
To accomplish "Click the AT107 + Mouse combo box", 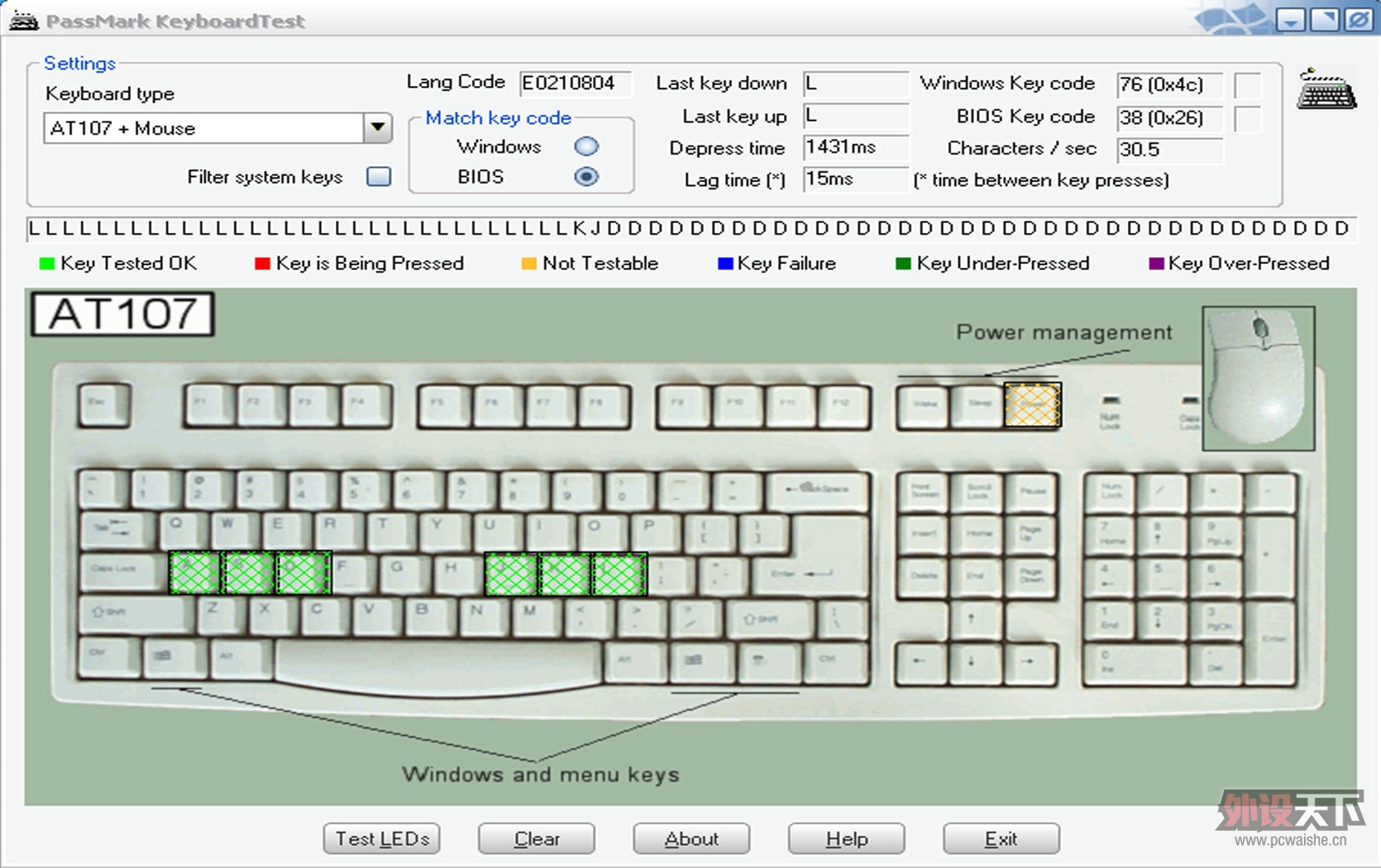I will pyautogui.click(x=217, y=128).
